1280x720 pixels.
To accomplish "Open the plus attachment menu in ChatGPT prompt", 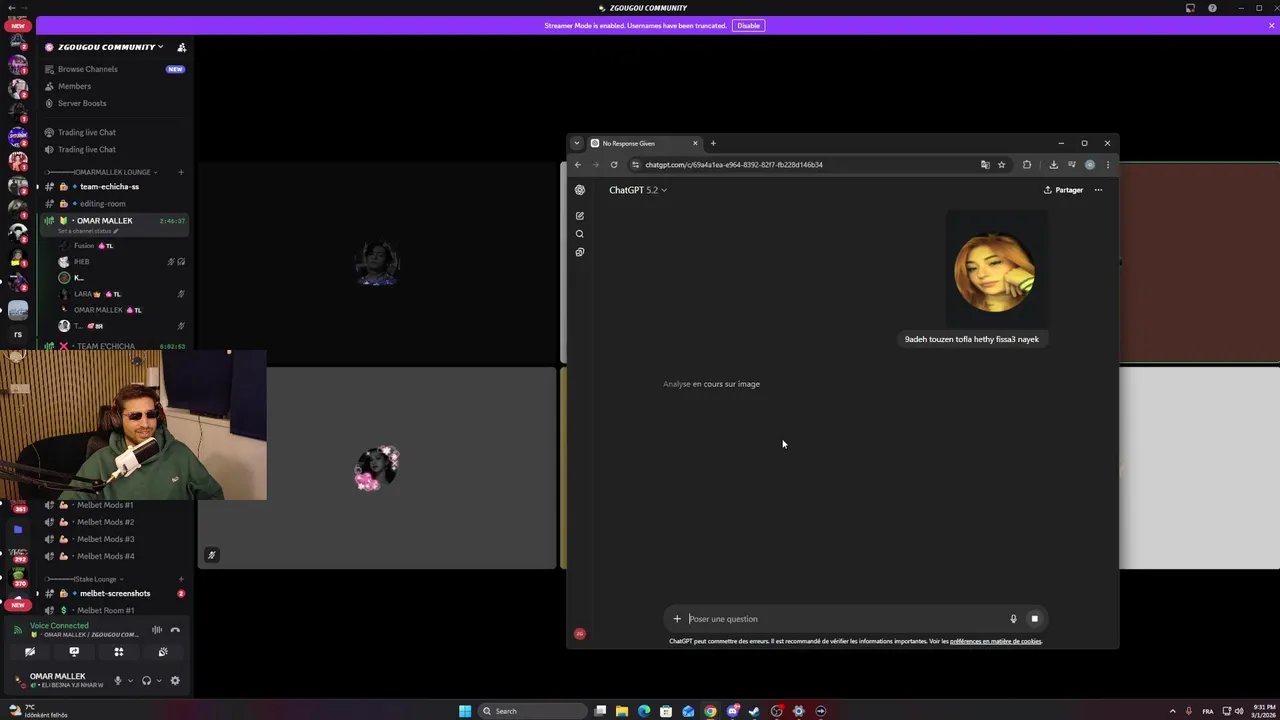I will (x=677, y=619).
